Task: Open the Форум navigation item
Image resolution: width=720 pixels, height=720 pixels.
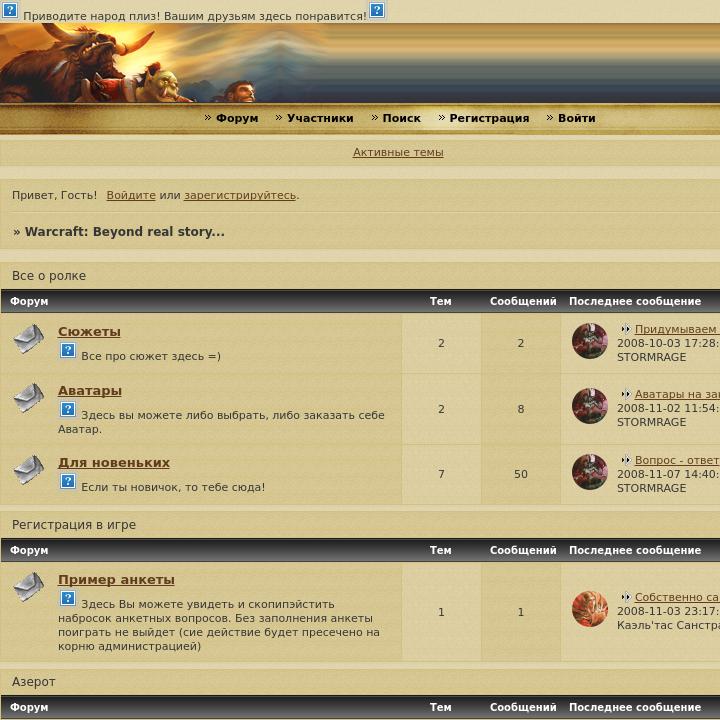Action: click(x=237, y=118)
